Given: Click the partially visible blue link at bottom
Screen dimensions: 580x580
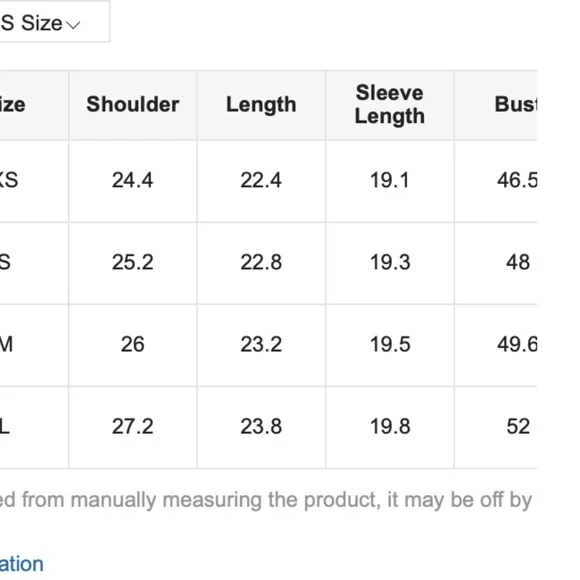Looking at the screenshot, I should coord(21,564).
